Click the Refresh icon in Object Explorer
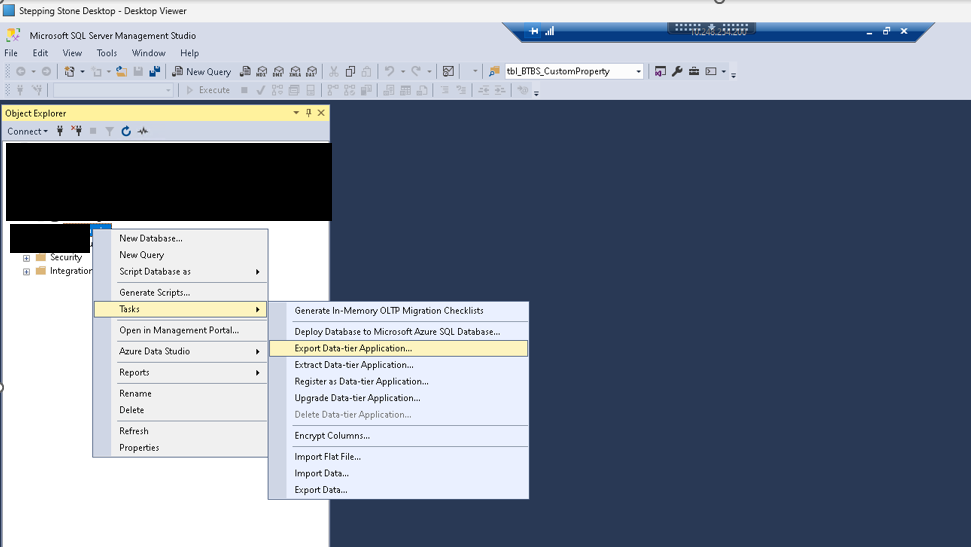 point(126,131)
